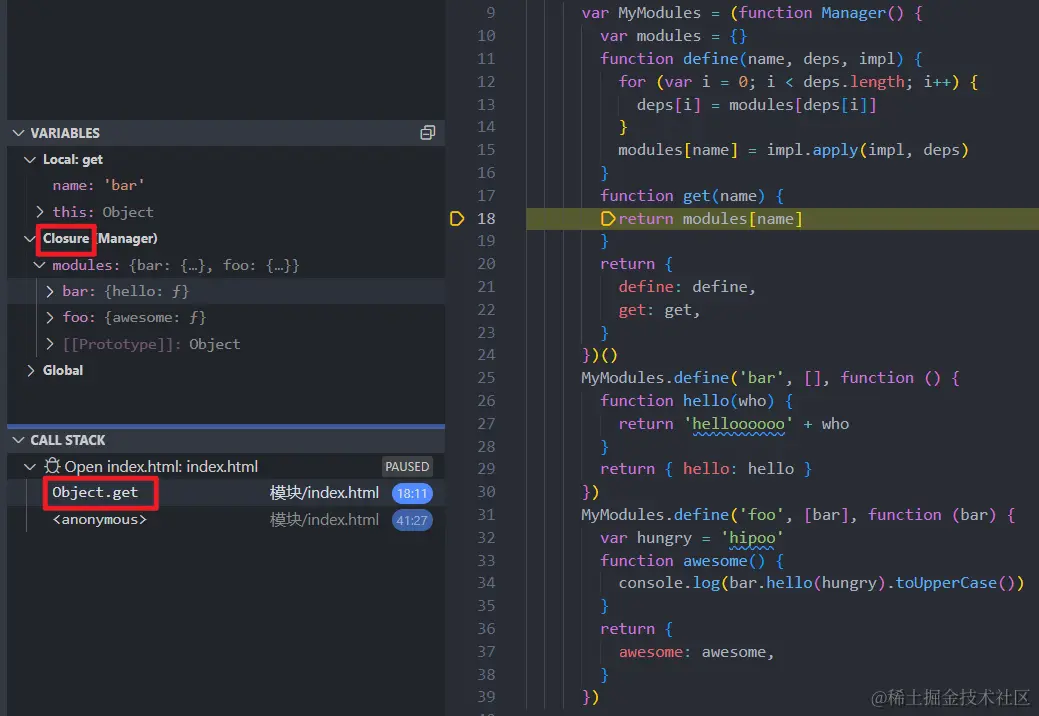Click the 18:11 line badge
The height and width of the screenshot is (716, 1039).
point(412,493)
